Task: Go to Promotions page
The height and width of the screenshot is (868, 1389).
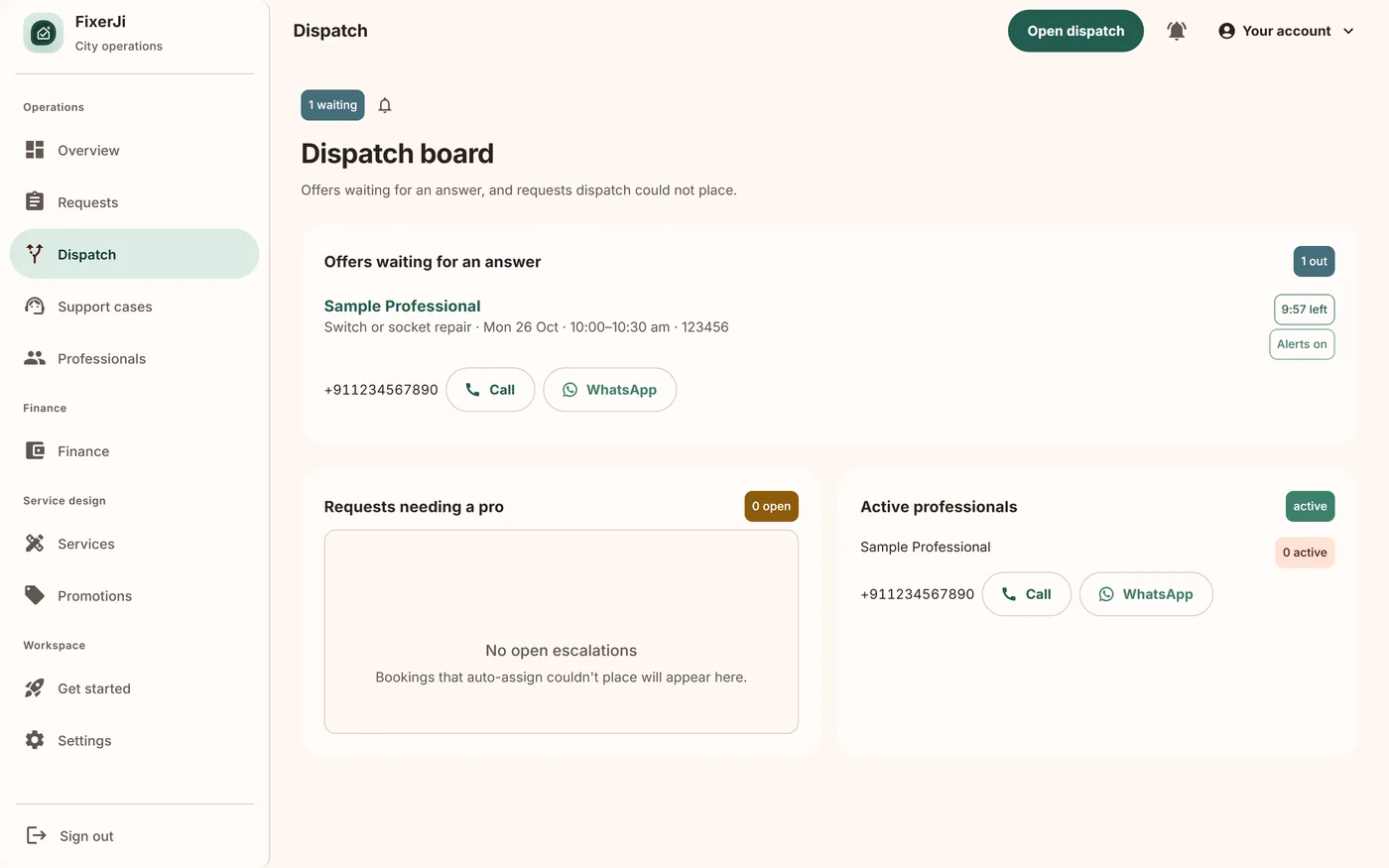Action: (x=135, y=596)
